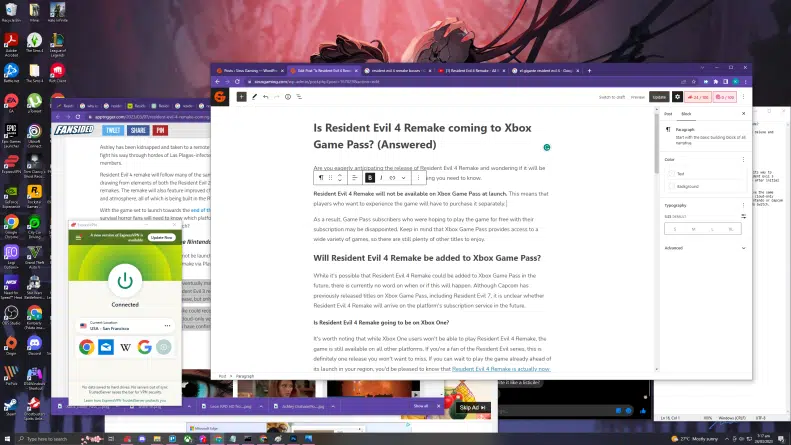Screen dimensions: 791x445
Task: Open block toolbar three-dot options menu
Action: [x=417, y=177]
